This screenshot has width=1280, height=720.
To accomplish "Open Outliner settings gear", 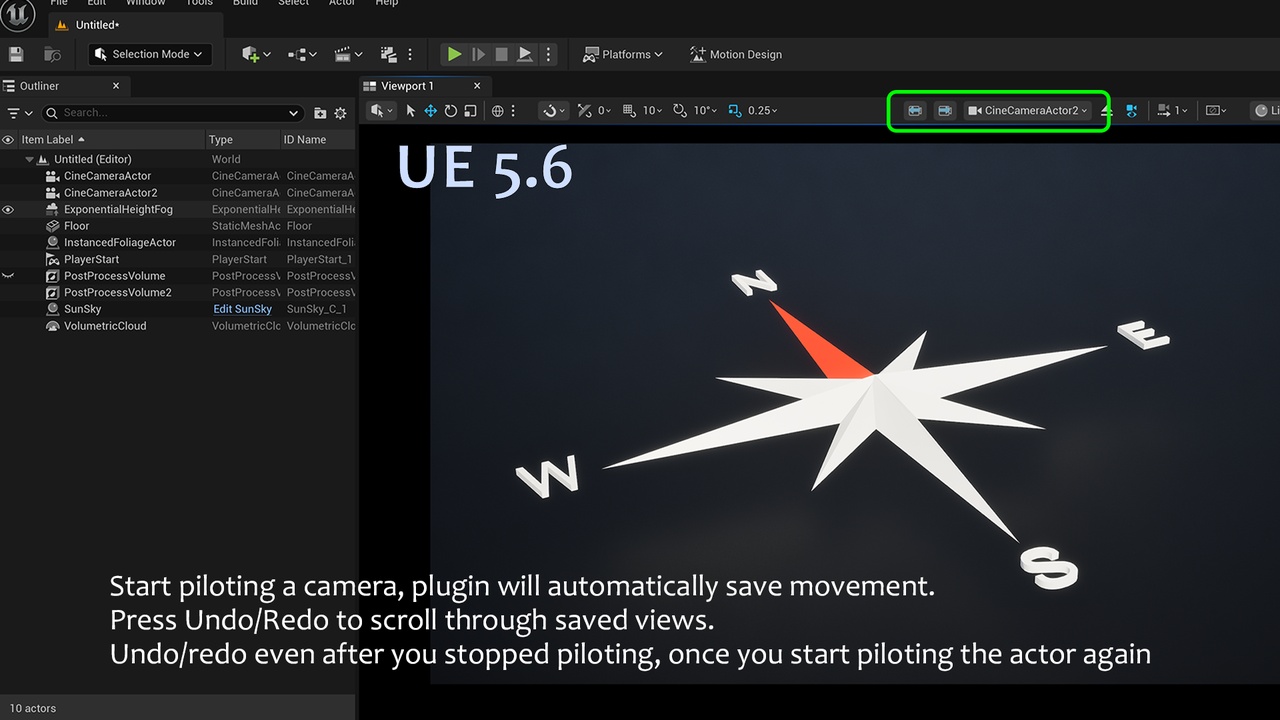I will point(341,113).
